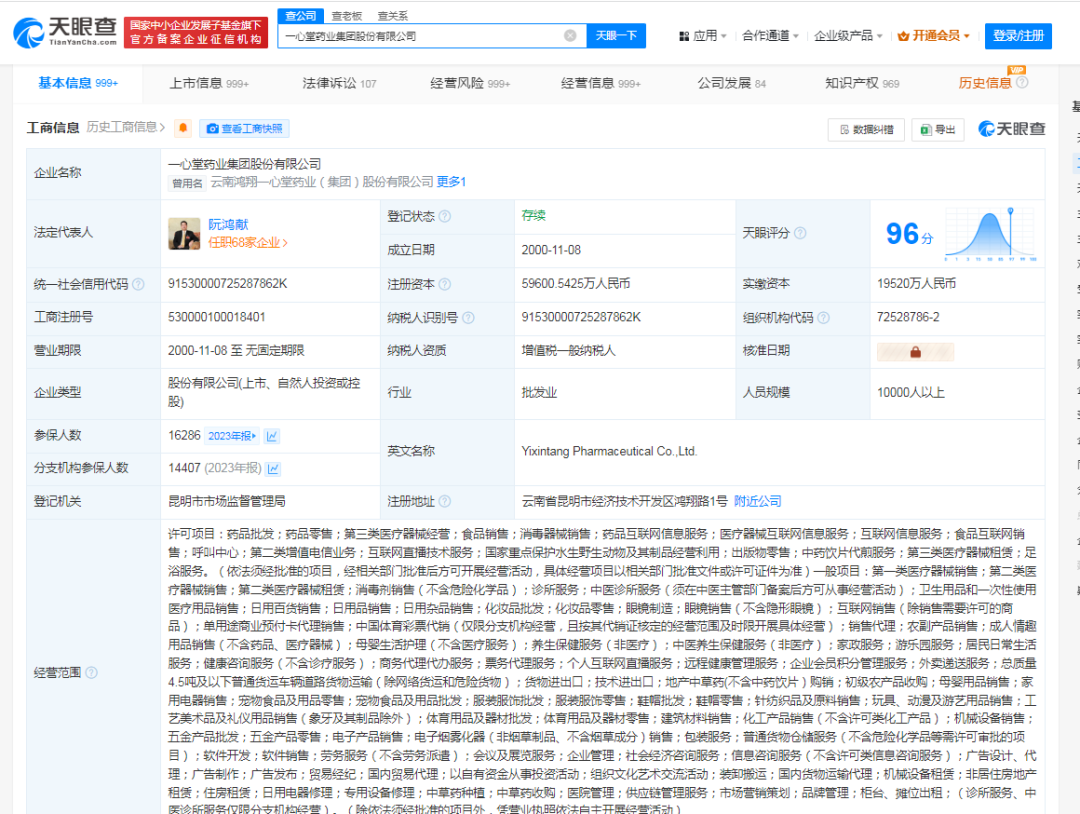The width and height of the screenshot is (1080, 814).
Task: Open help icon next to 历史信息 tab
Action: (1022, 83)
